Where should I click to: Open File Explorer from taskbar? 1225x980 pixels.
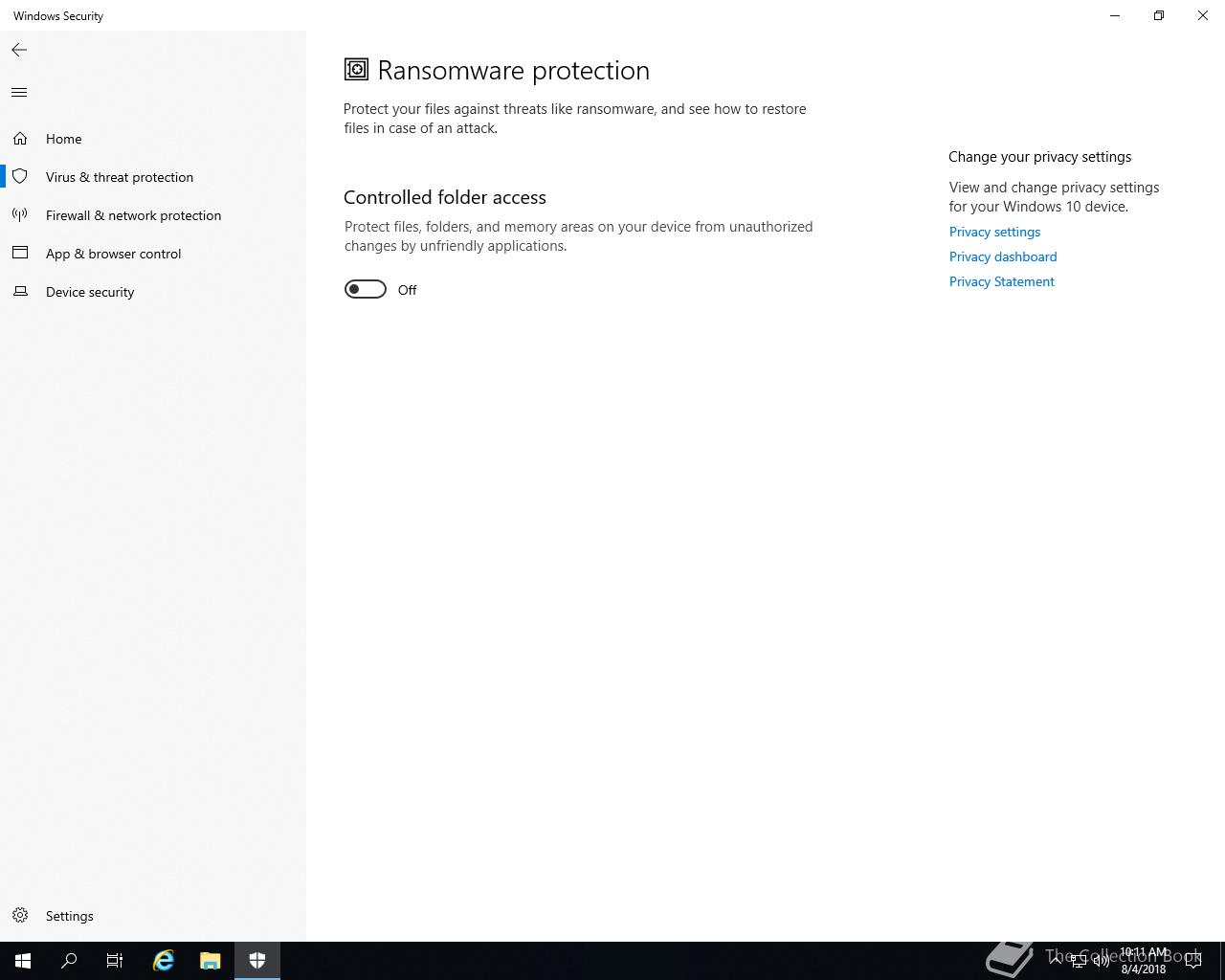(x=210, y=961)
